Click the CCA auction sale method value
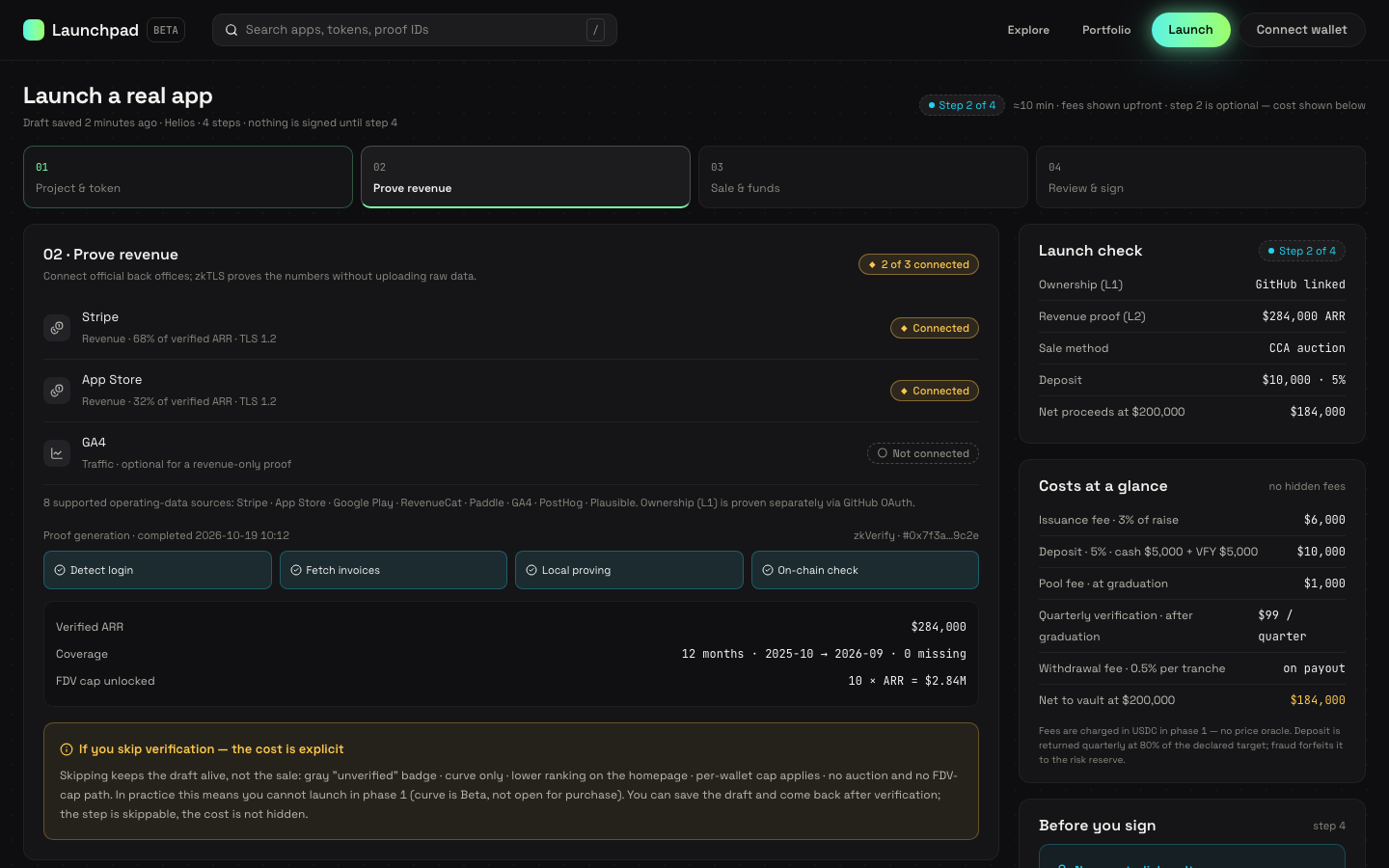Viewport: 1389px width, 868px height. point(1307,348)
